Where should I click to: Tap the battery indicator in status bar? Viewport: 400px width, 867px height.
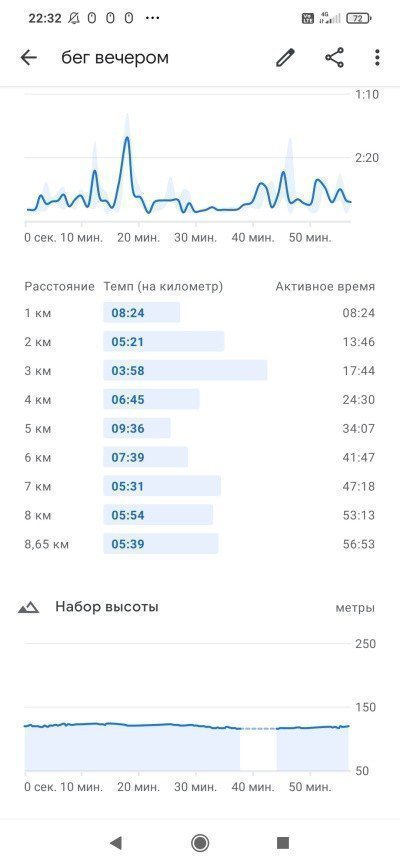(x=359, y=18)
